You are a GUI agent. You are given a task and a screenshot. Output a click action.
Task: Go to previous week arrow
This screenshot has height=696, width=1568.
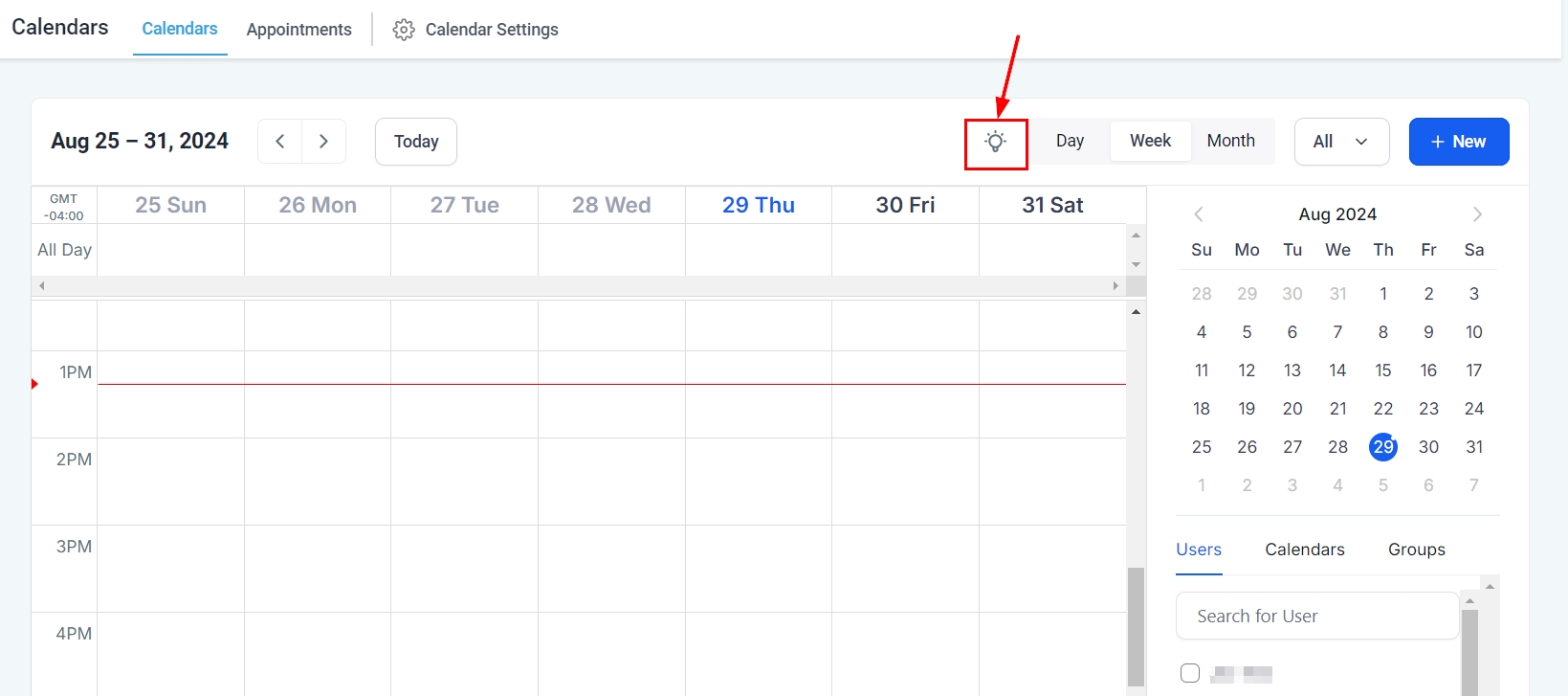[x=280, y=142]
